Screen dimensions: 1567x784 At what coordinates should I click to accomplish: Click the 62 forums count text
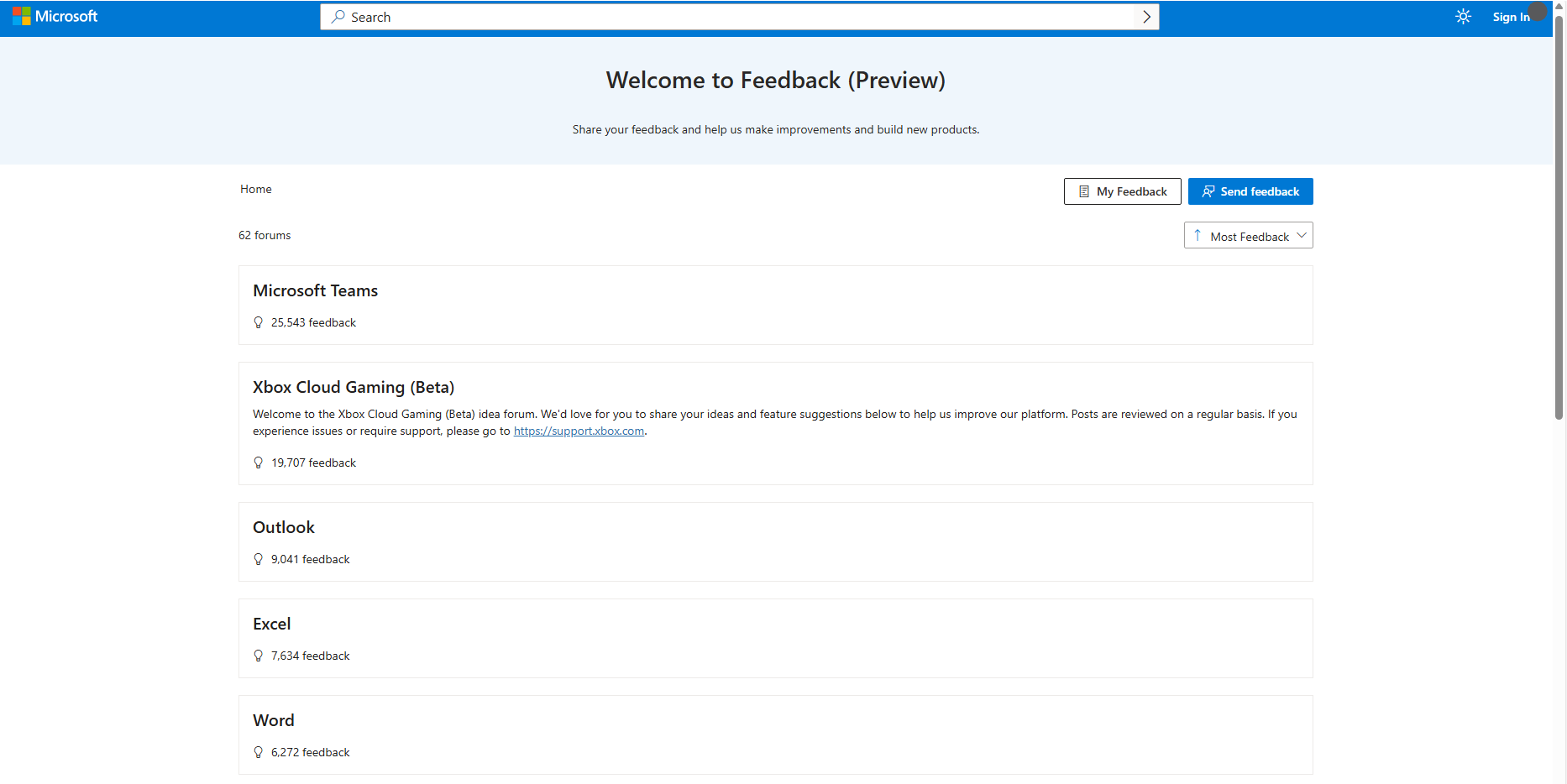point(265,235)
